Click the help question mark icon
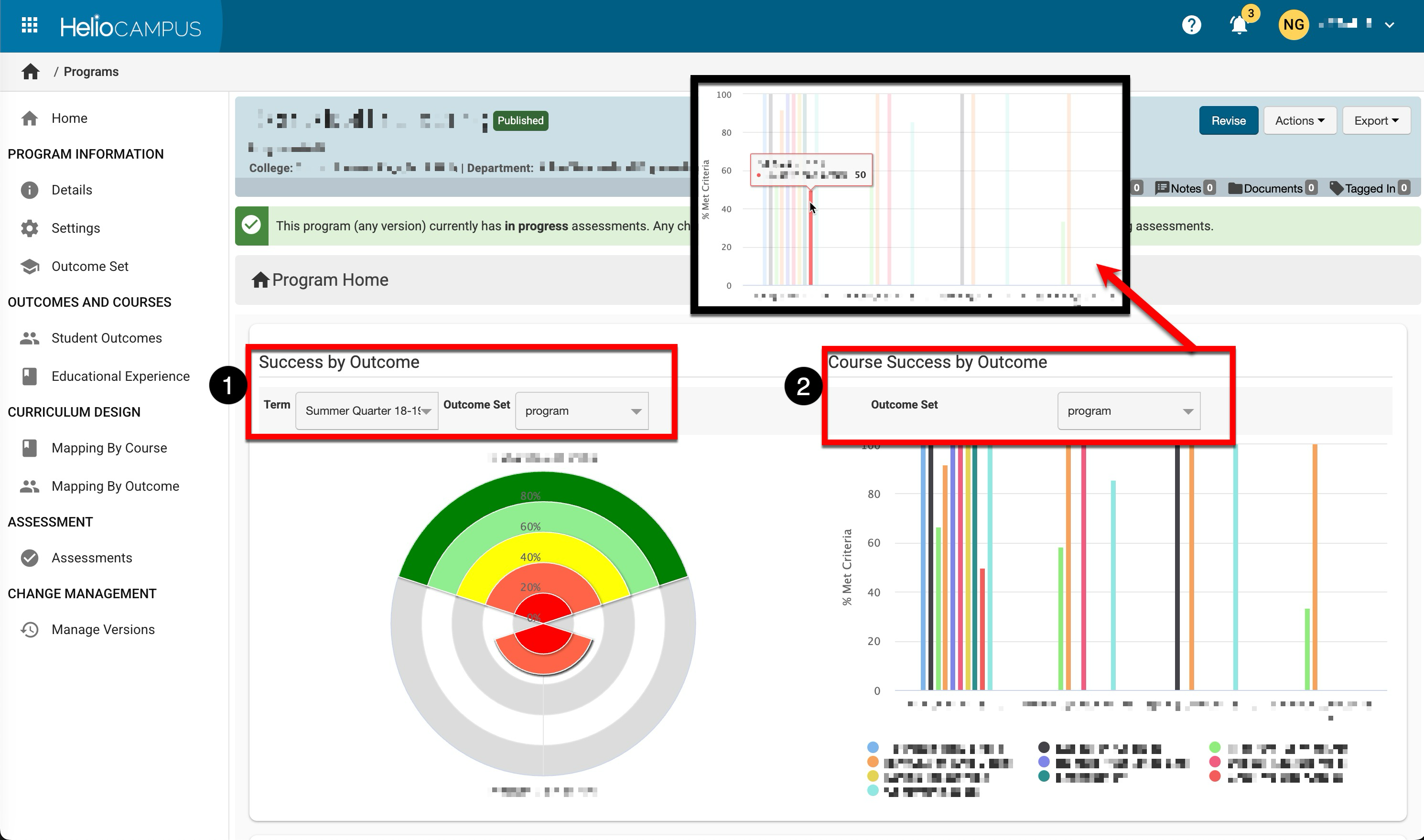This screenshot has height=840, width=1424. point(1191,25)
